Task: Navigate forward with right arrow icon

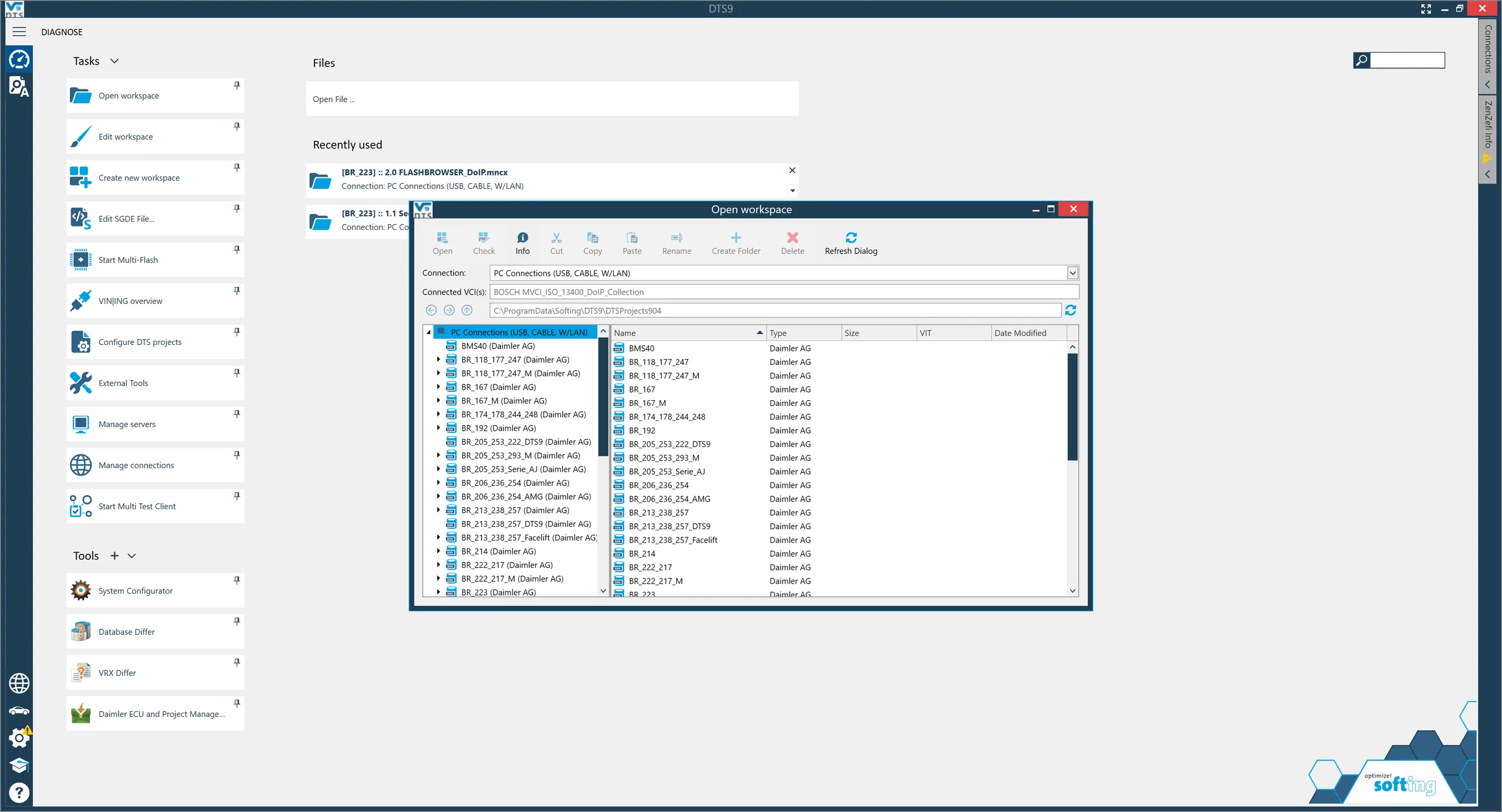Action: click(x=449, y=310)
